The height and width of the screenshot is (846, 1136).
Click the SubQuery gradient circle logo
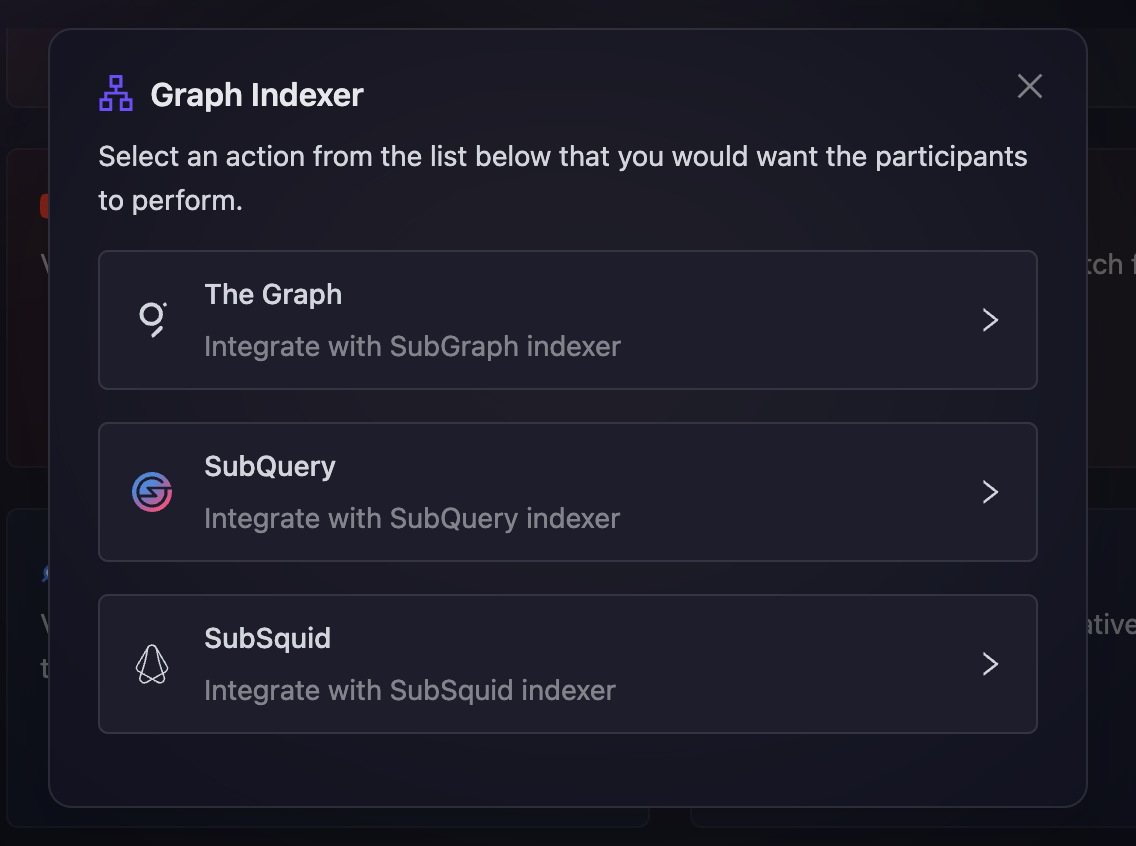[153, 491]
